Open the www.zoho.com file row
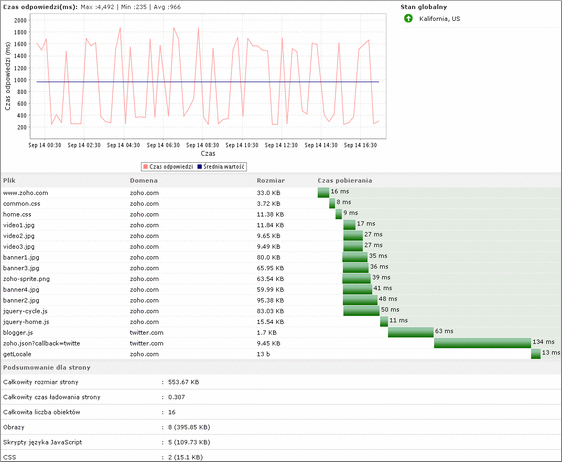This screenshot has width=562, height=462. click(281, 193)
